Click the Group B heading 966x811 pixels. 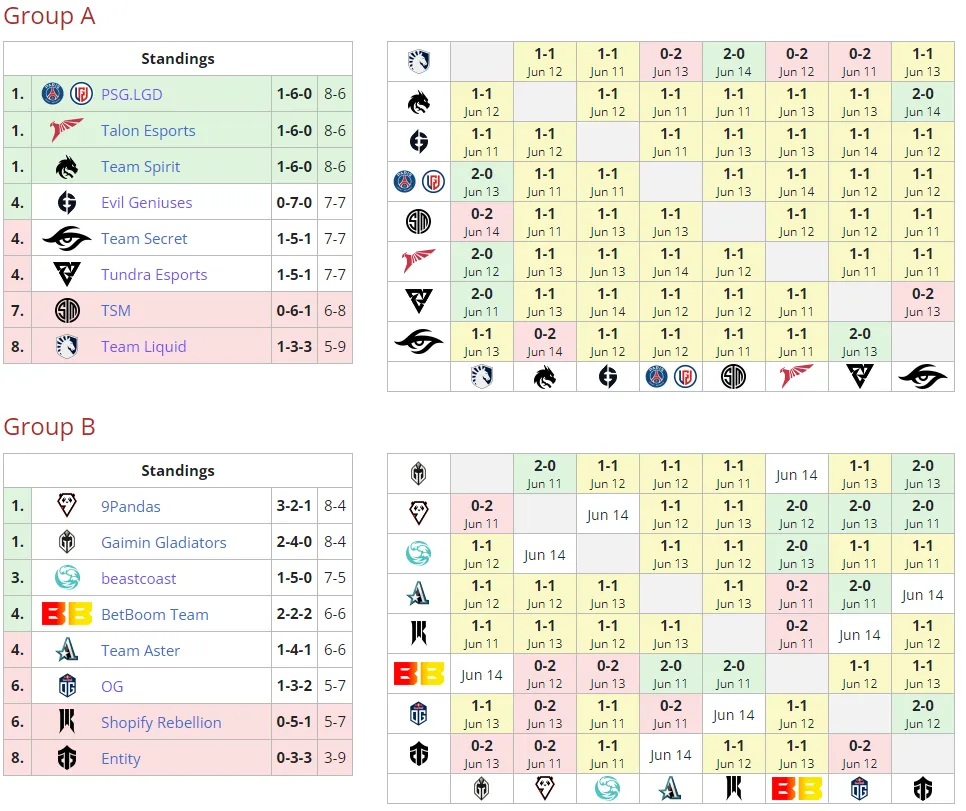[x=49, y=426]
